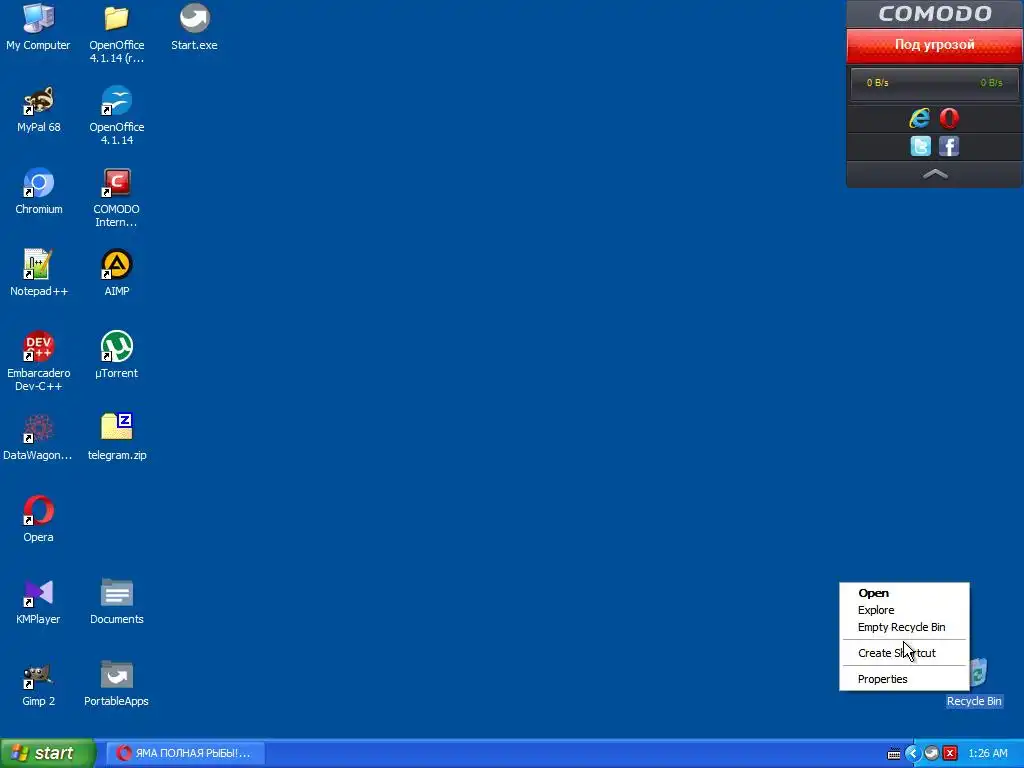Click the red 'Под угрозой' status button

935,45
